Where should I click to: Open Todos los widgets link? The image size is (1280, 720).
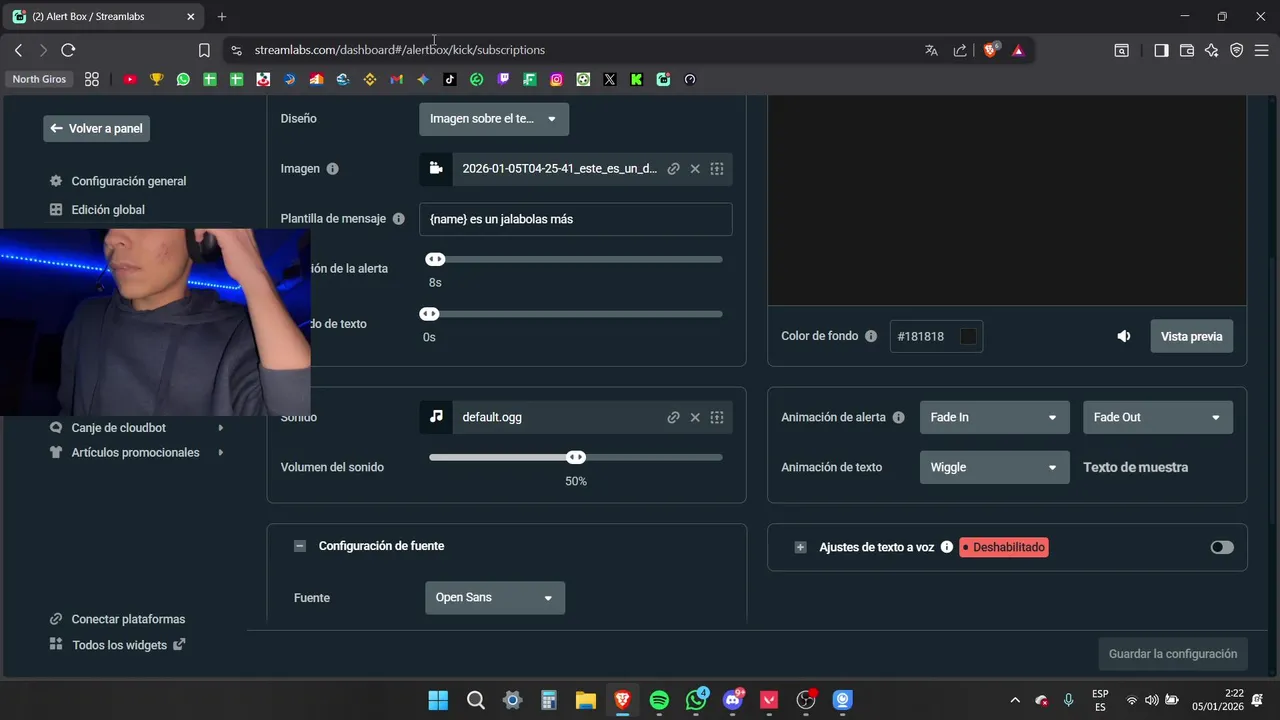pyautogui.click(x=118, y=645)
